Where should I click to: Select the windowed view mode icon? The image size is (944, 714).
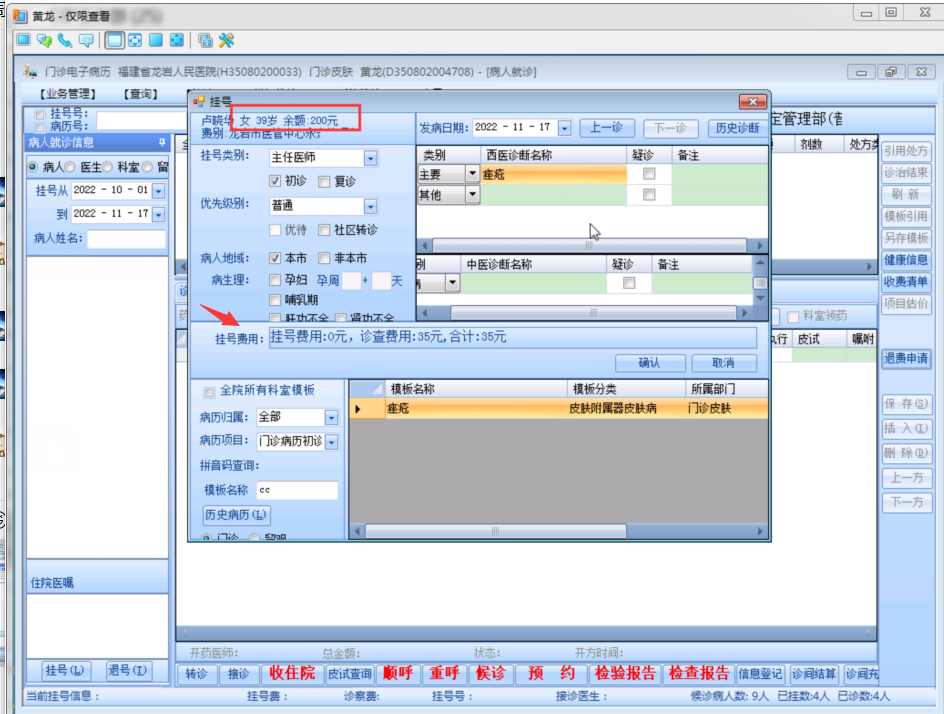click(114, 40)
